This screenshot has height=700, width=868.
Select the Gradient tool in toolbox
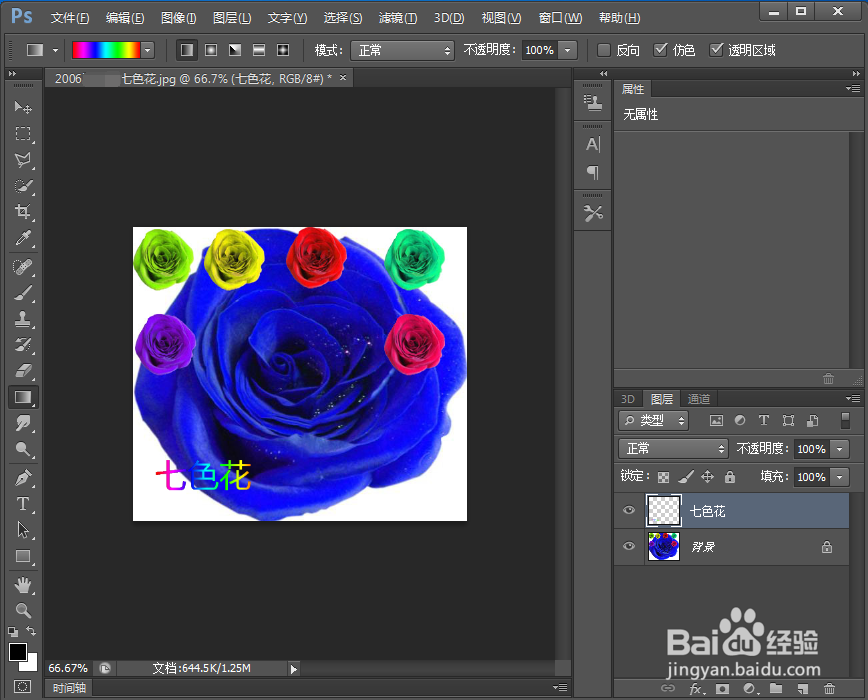pos(23,397)
